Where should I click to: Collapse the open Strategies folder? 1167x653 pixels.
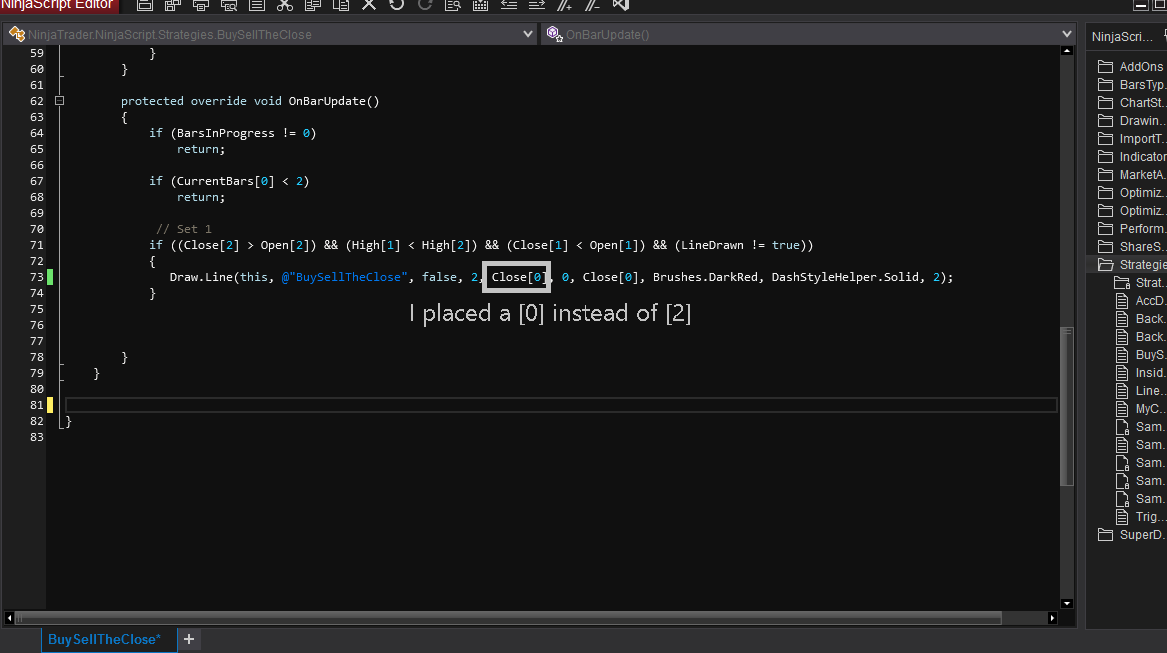pos(1131,264)
